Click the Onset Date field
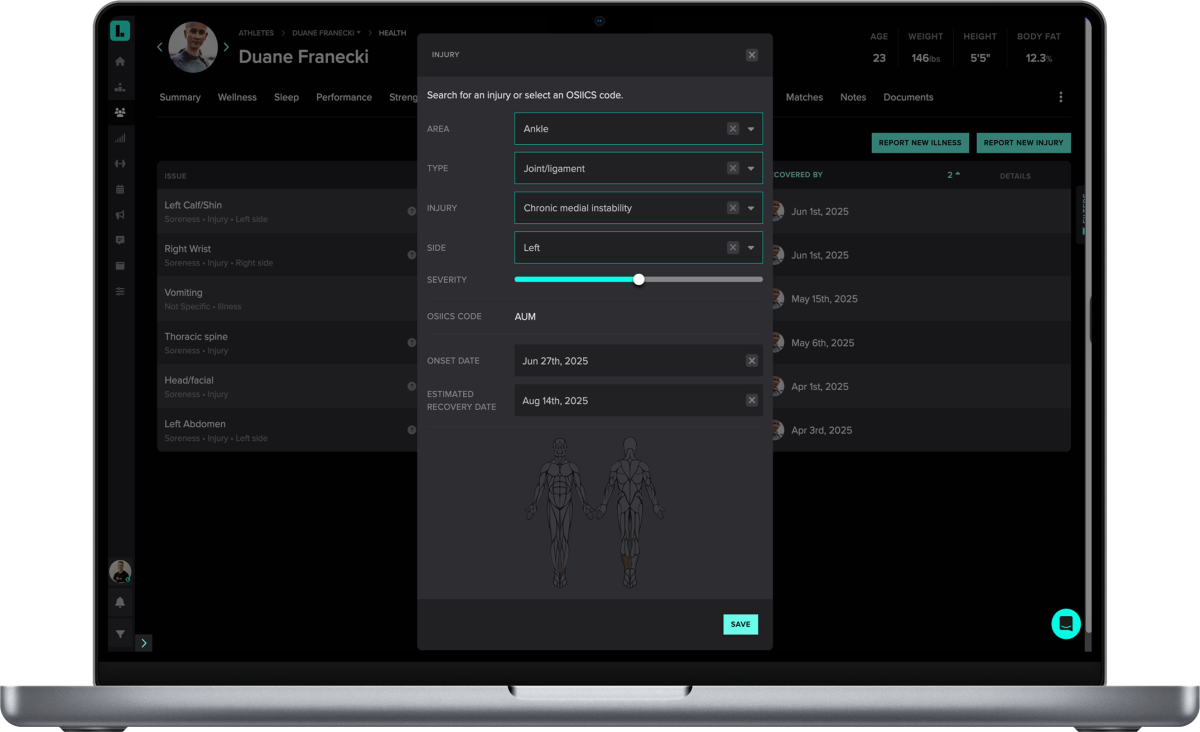This screenshot has height=732, width=1200. [x=638, y=361]
